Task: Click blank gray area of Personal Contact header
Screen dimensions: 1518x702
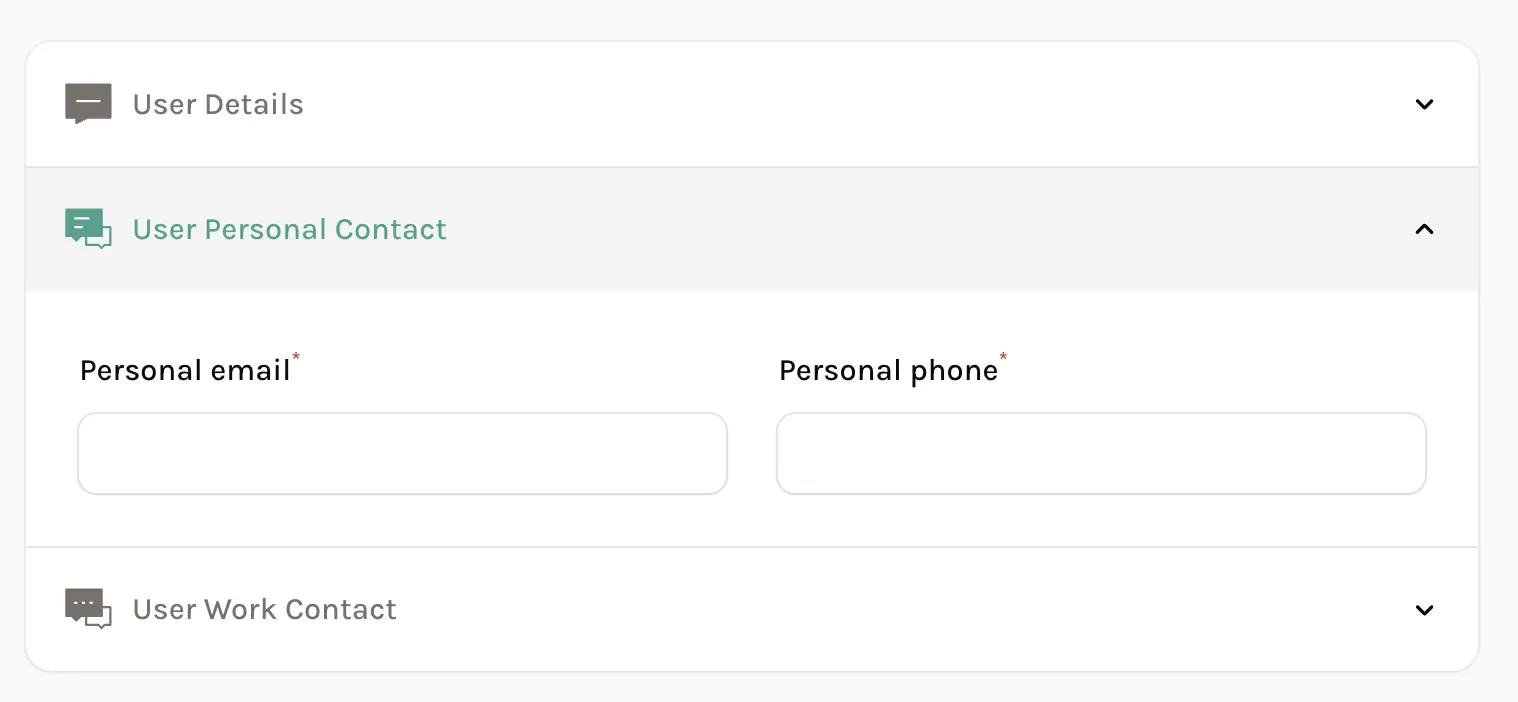Action: pos(900,229)
